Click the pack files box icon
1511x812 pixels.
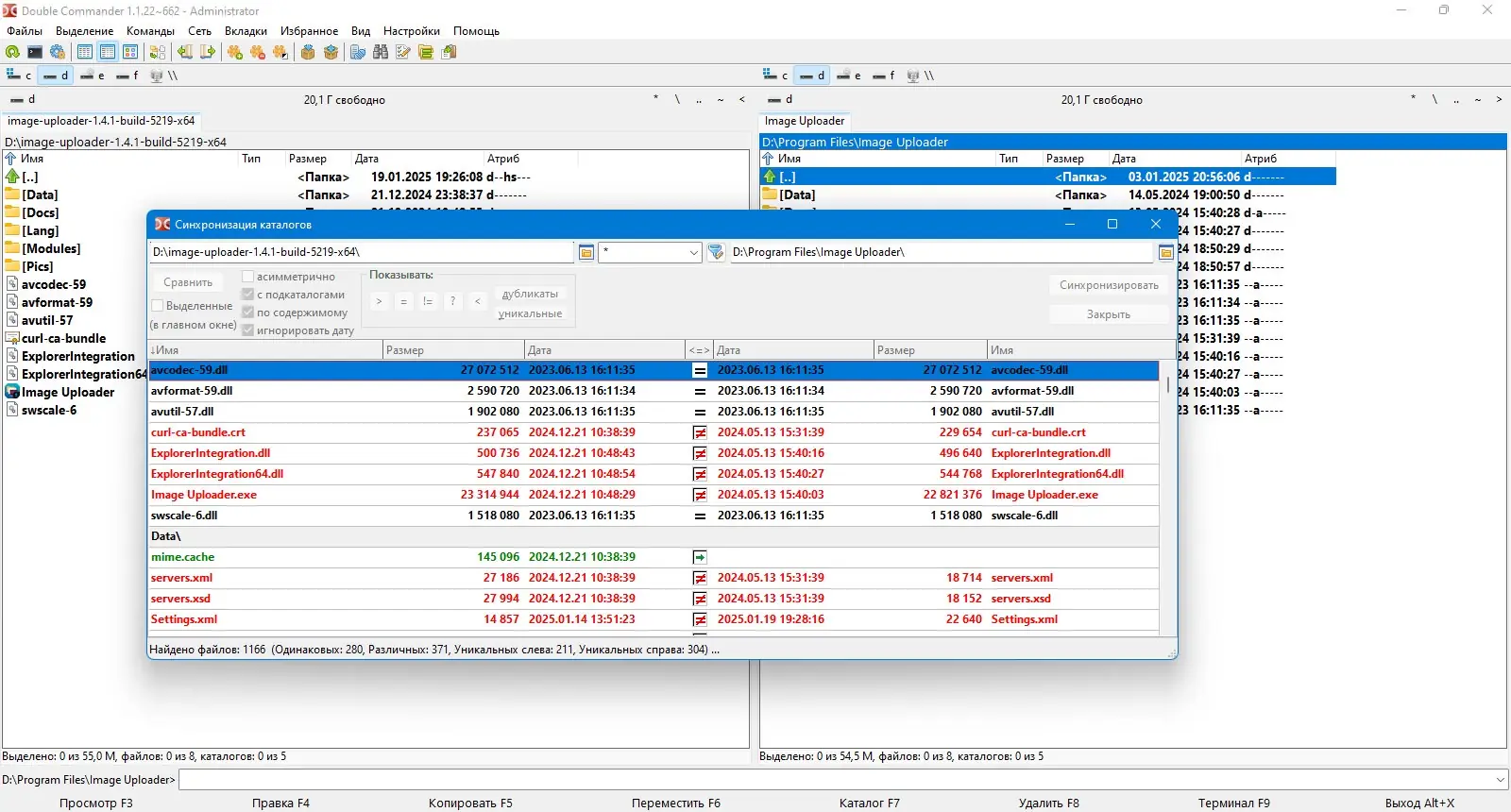click(308, 53)
